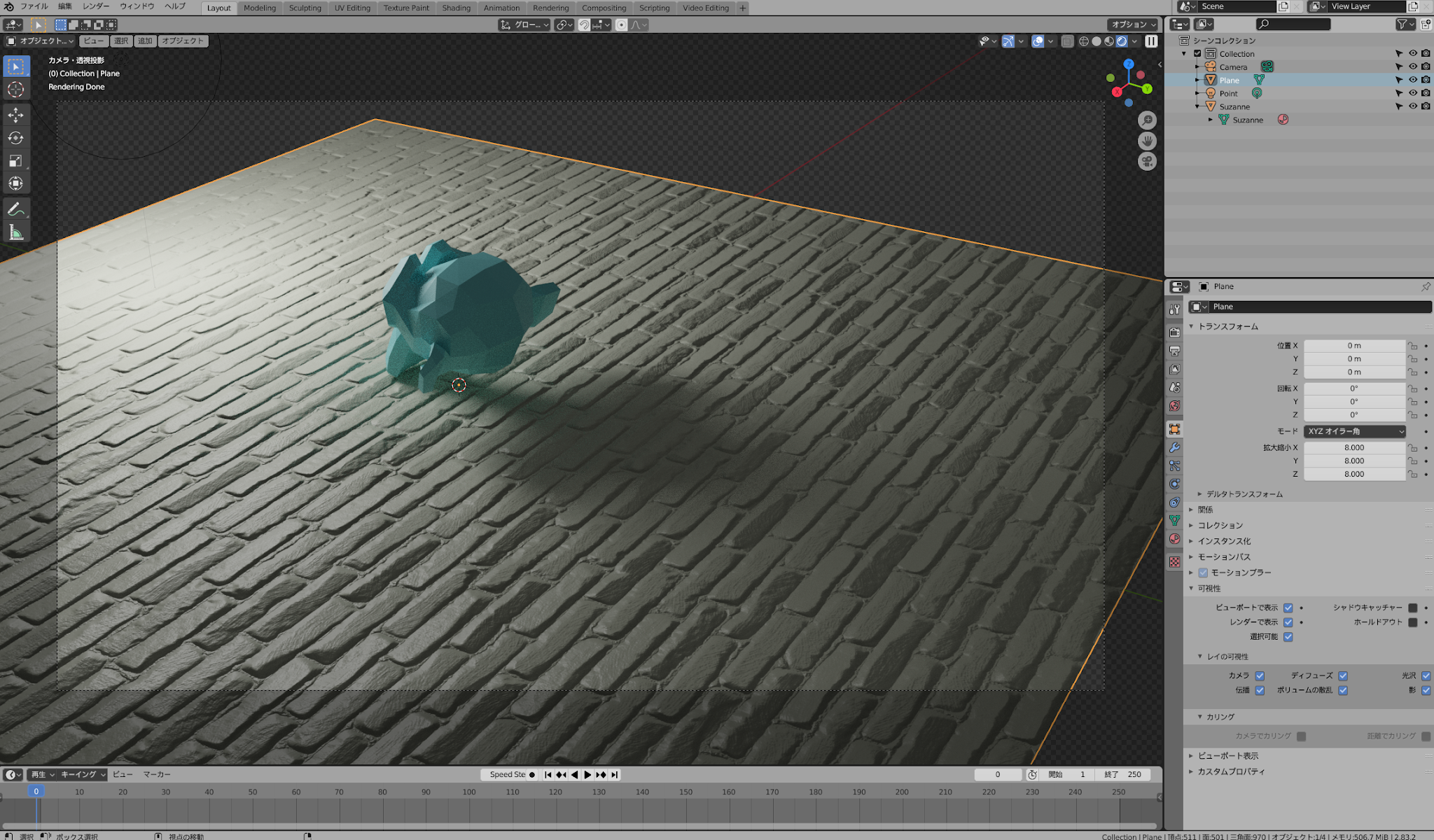This screenshot has width=1434, height=840.
Task: Open the レンダー menu
Action: click(x=96, y=6)
